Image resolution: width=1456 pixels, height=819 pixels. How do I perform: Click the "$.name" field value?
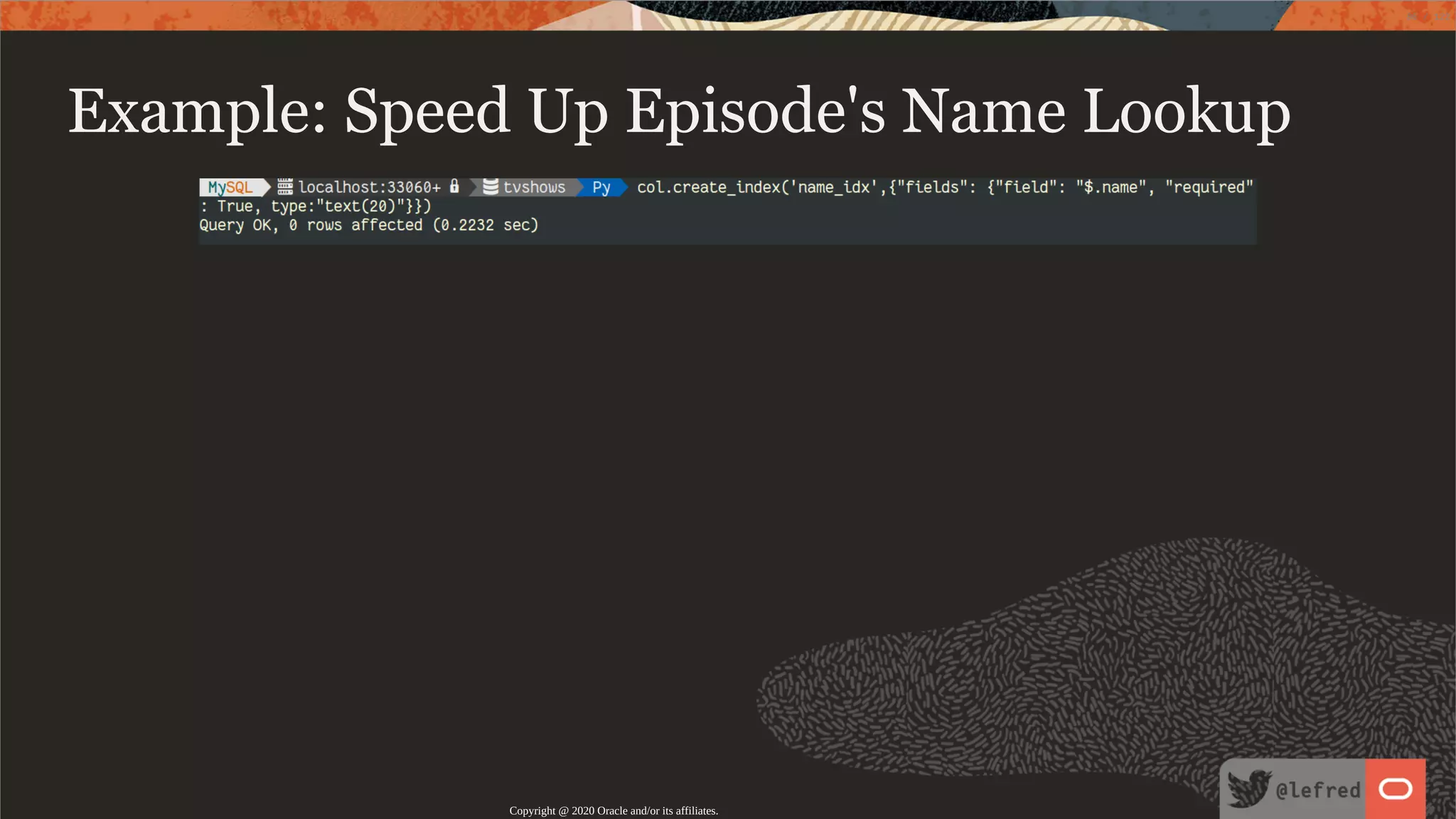tap(1110, 188)
